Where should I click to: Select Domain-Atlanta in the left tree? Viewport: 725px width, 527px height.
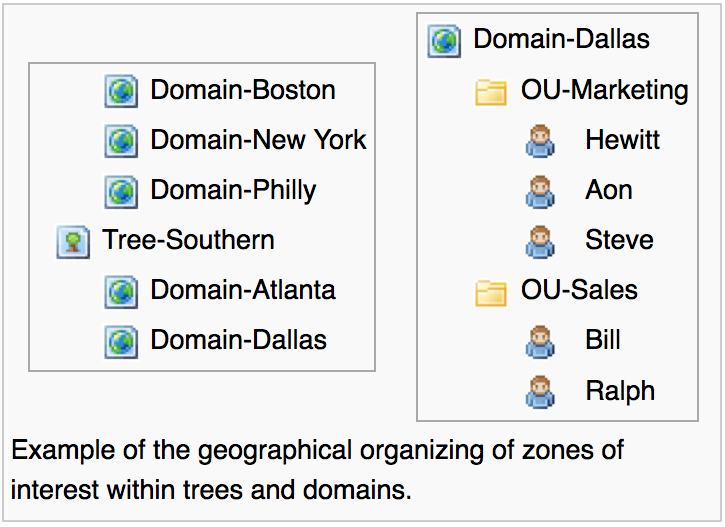(243, 290)
